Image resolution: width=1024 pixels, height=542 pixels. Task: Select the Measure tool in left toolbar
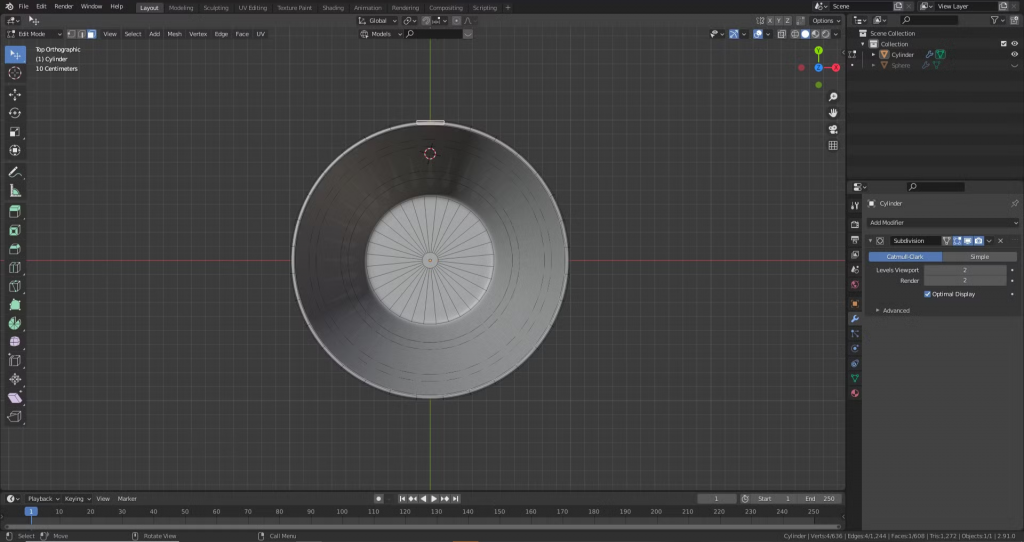pyautogui.click(x=15, y=190)
